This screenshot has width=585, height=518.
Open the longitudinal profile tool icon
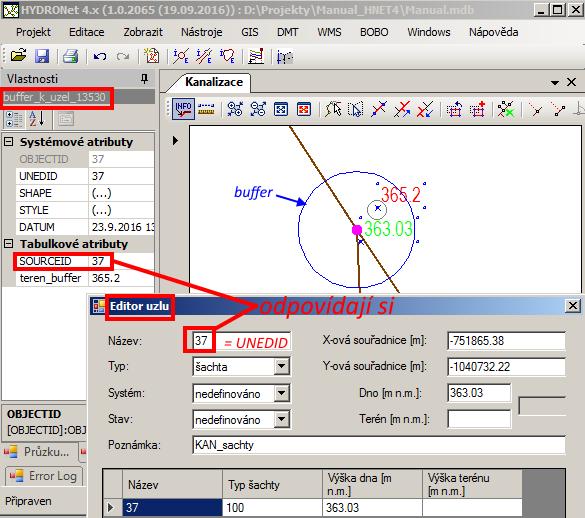[x=256, y=56]
